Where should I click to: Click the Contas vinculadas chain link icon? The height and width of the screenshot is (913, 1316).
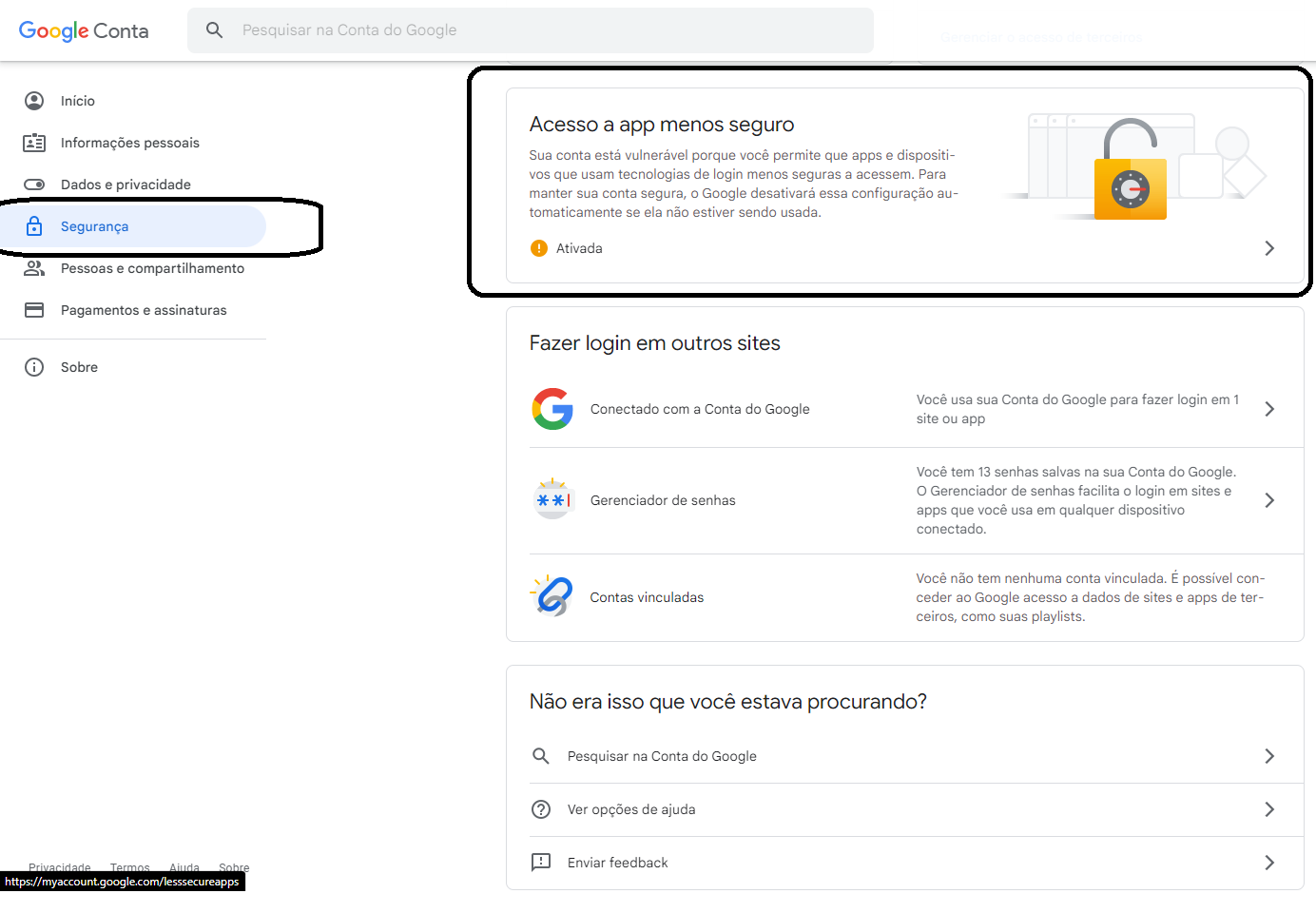point(552,597)
